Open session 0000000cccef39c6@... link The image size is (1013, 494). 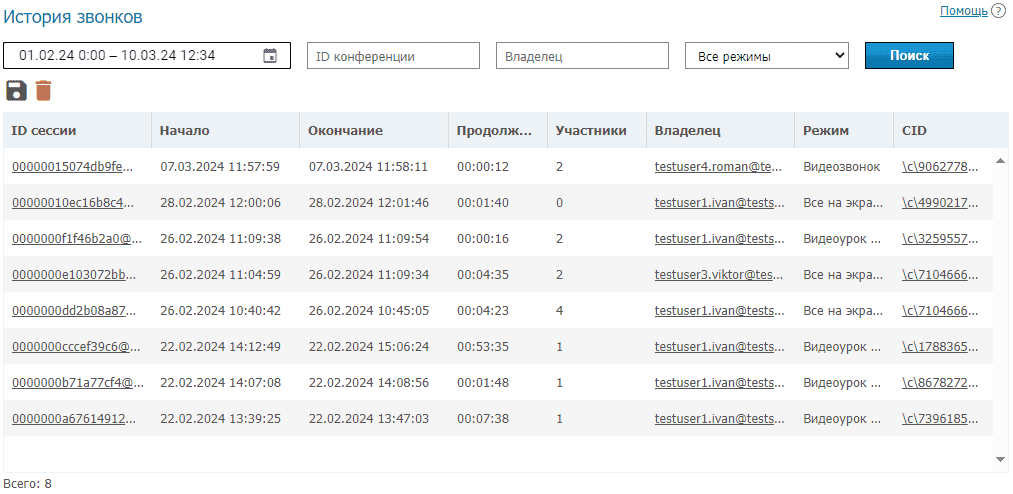pos(76,347)
